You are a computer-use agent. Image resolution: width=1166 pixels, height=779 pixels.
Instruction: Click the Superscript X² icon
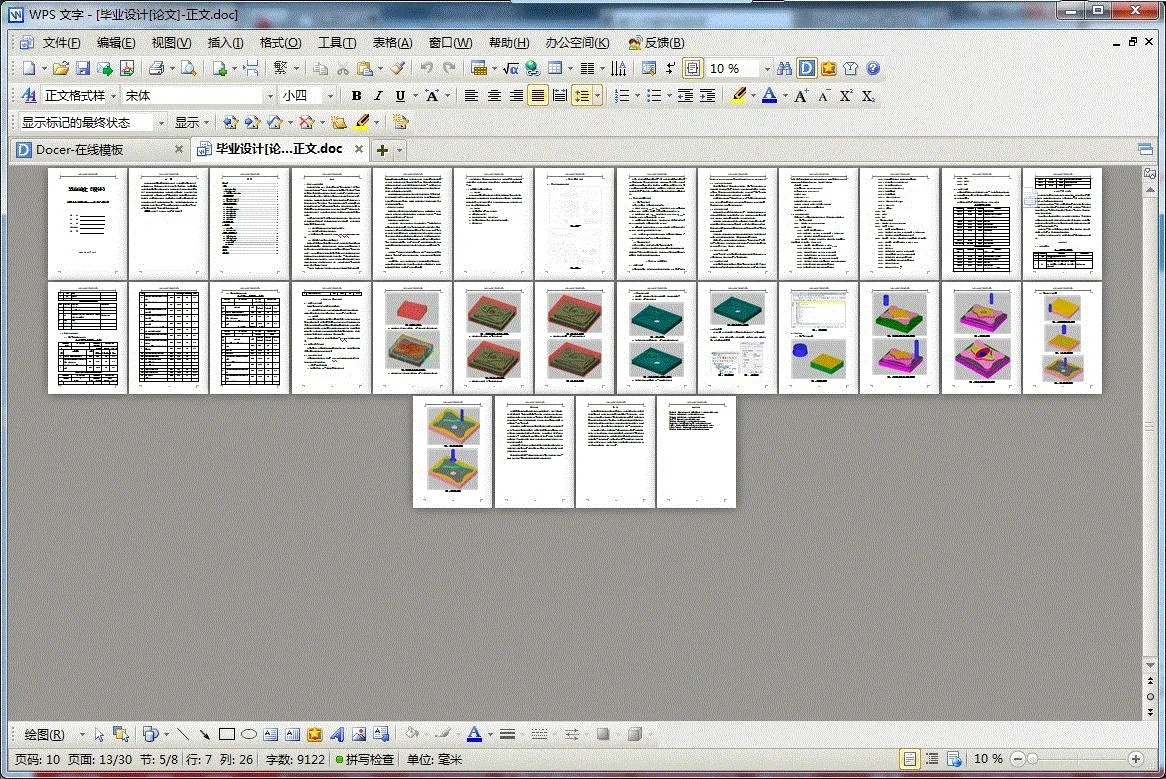point(845,95)
